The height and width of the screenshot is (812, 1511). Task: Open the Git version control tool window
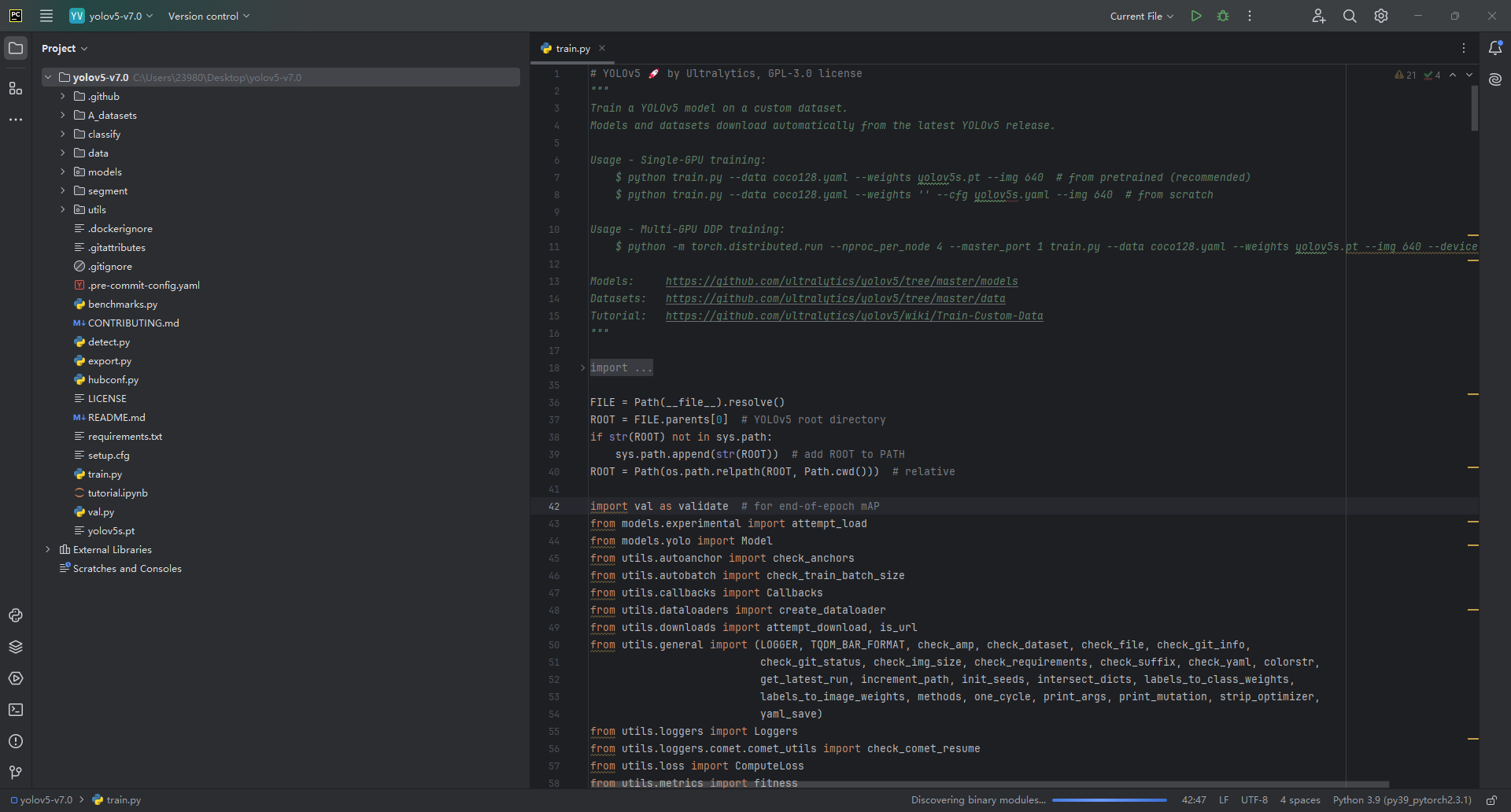[16, 773]
